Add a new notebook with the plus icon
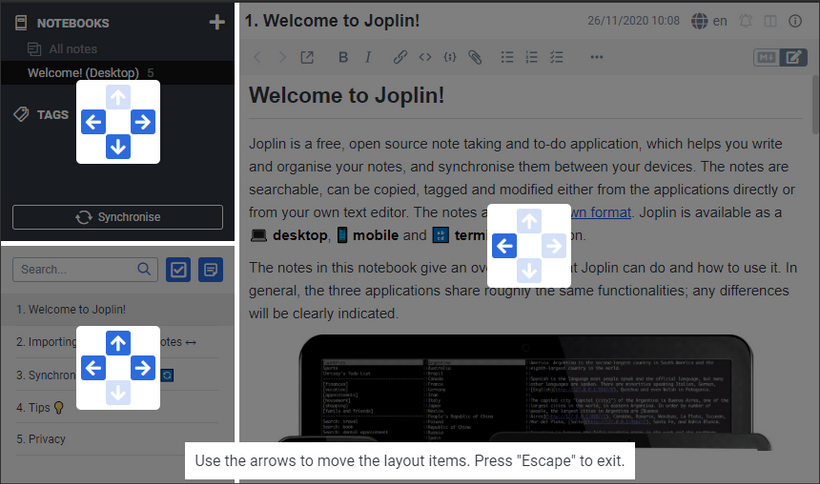The width and height of the screenshot is (820, 484). (x=217, y=22)
